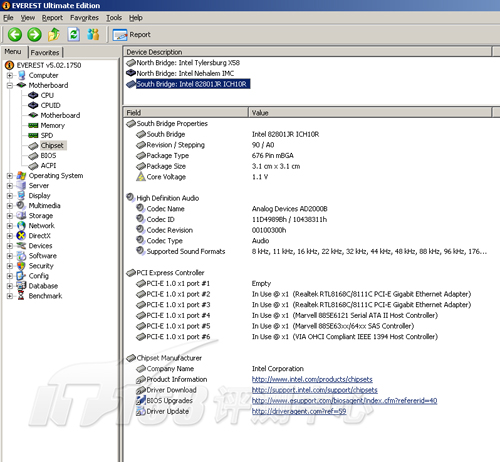
Task: Open the support.intel.com chipsets link
Action: (x=314, y=390)
